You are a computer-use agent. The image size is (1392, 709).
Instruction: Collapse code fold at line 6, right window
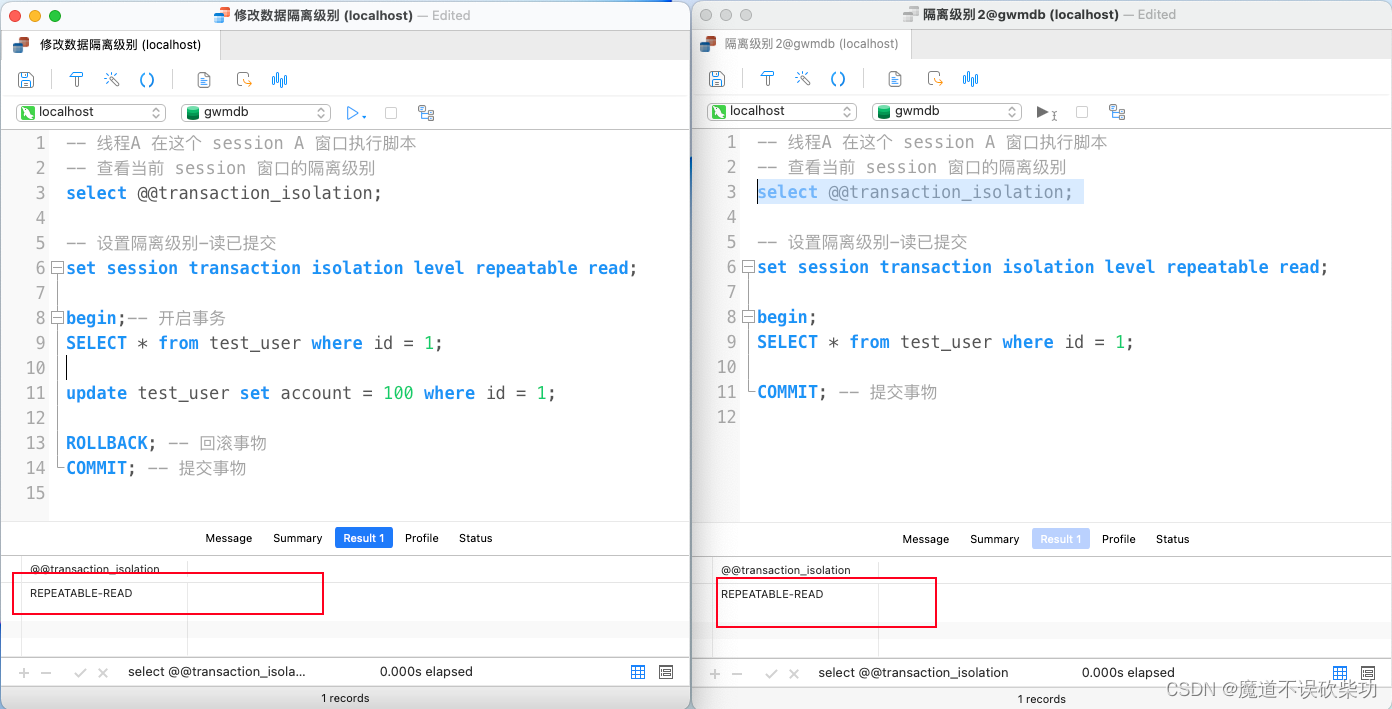tap(748, 267)
